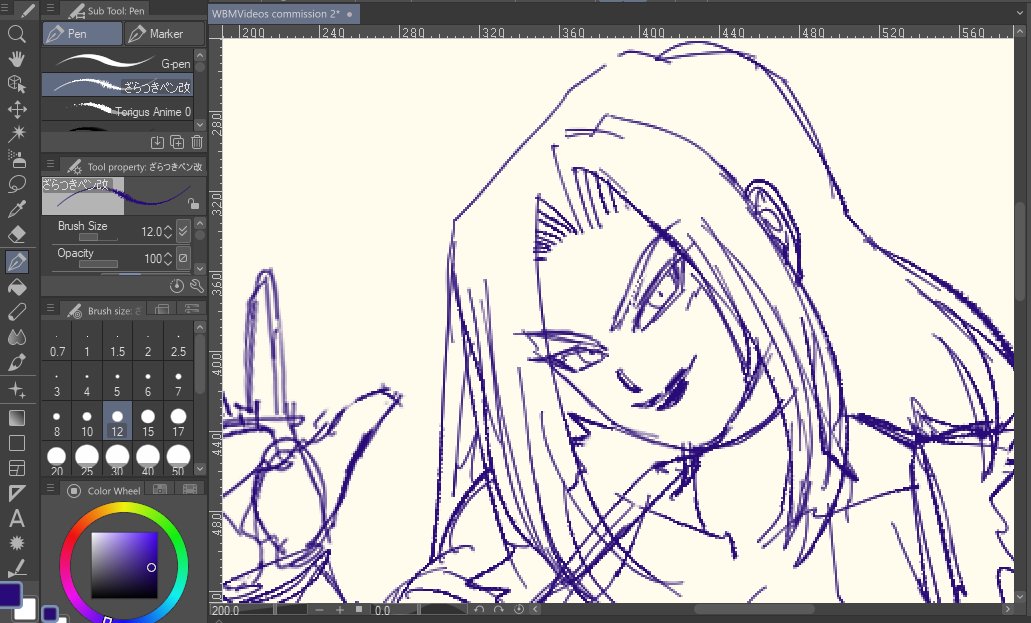This screenshot has height=623, width=1031.
Task: Select the Frame border panel tool
Action: (x=16, y=468)
